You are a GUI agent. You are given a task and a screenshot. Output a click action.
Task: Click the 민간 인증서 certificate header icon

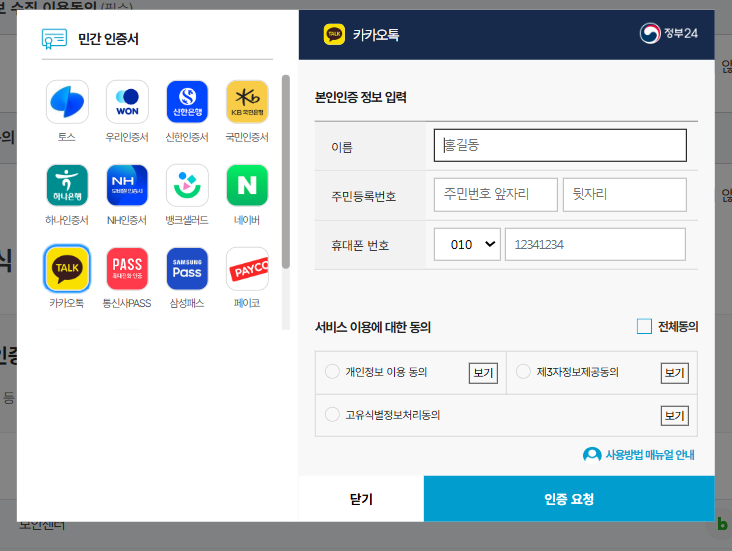[x=54, y=39]
